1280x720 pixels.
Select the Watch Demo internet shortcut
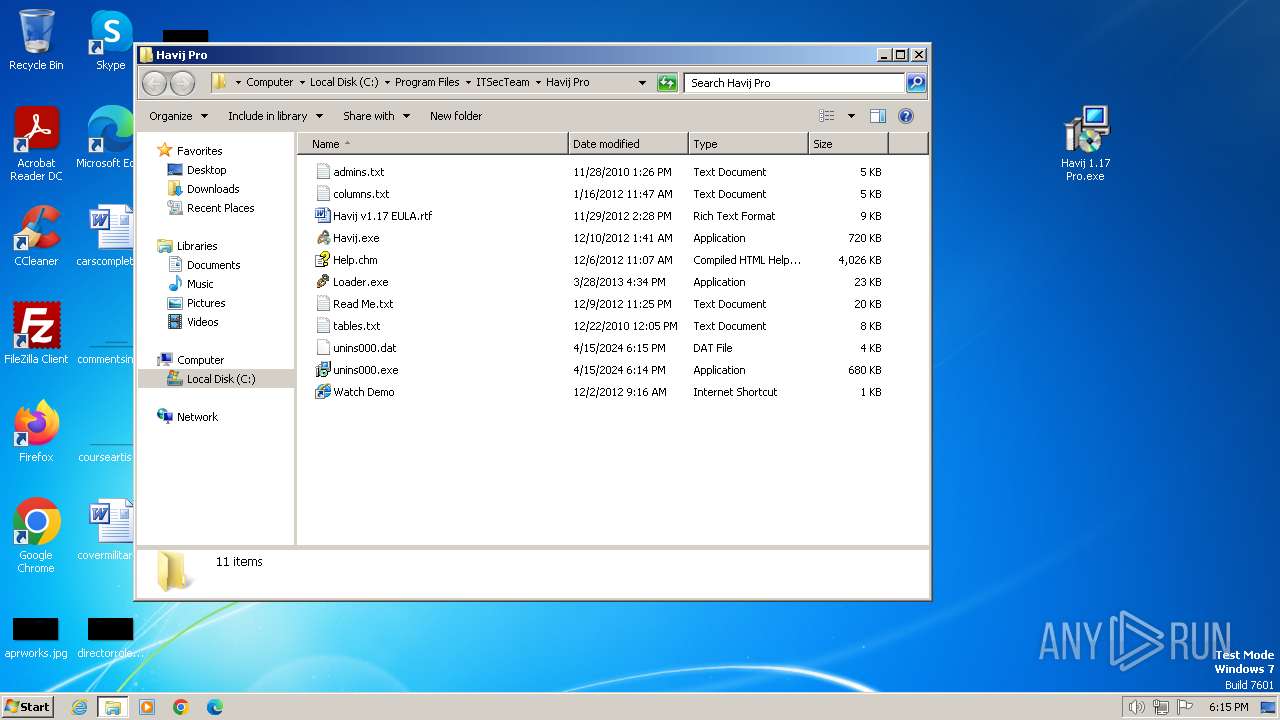(354, 392)
